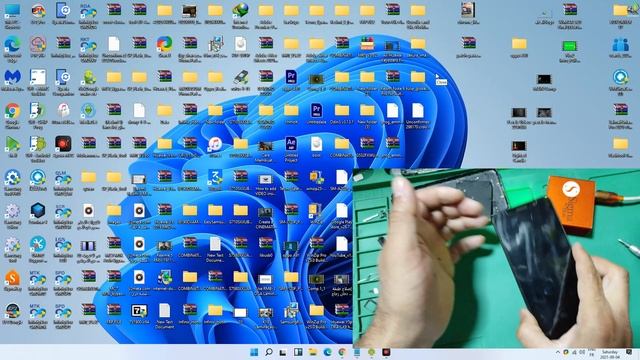Open the Widgets panel from the taskbar
Image resolution: width=640 pixels, height=360 pixels.
298,352
